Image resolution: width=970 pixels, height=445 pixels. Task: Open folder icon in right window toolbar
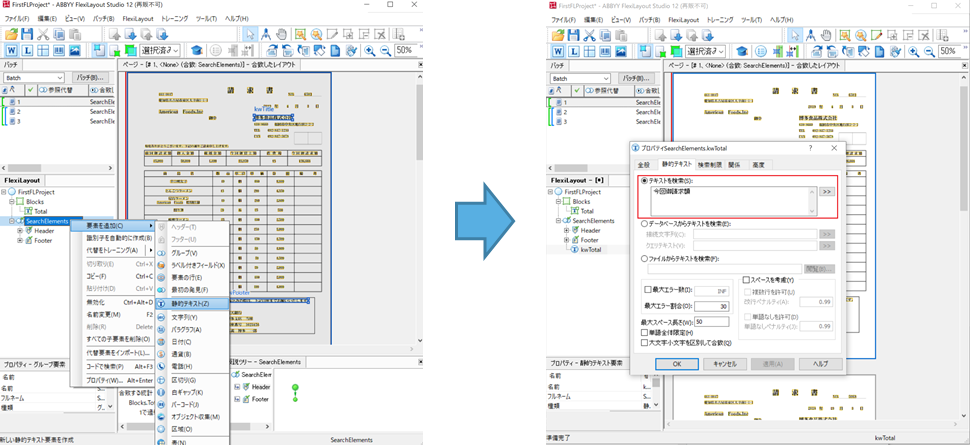(559, 35)
